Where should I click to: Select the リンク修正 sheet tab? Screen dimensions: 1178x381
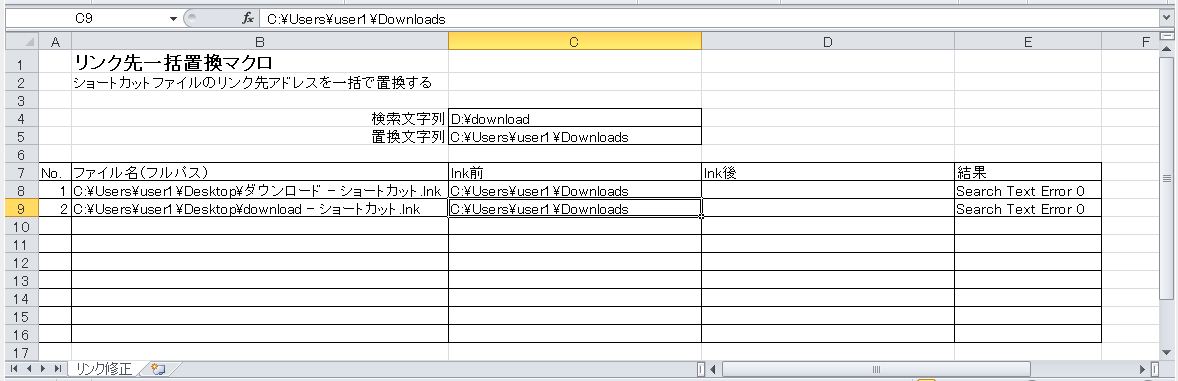coord(104,369)
